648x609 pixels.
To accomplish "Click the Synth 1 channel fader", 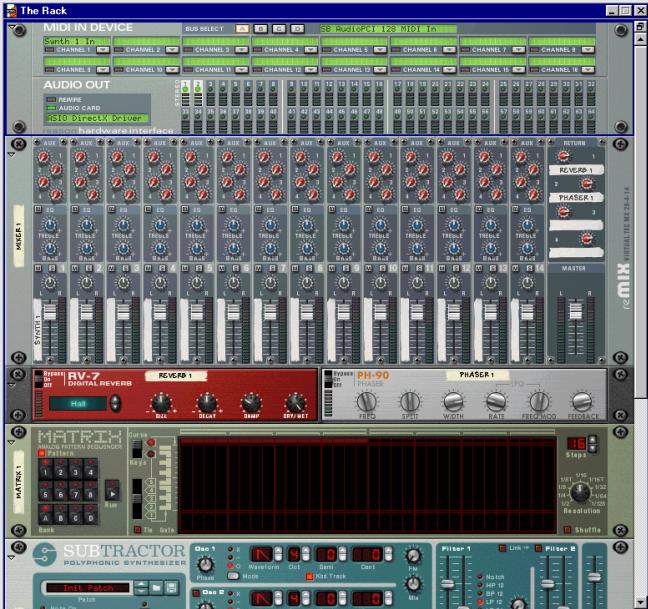I will (x=50, y=312).
